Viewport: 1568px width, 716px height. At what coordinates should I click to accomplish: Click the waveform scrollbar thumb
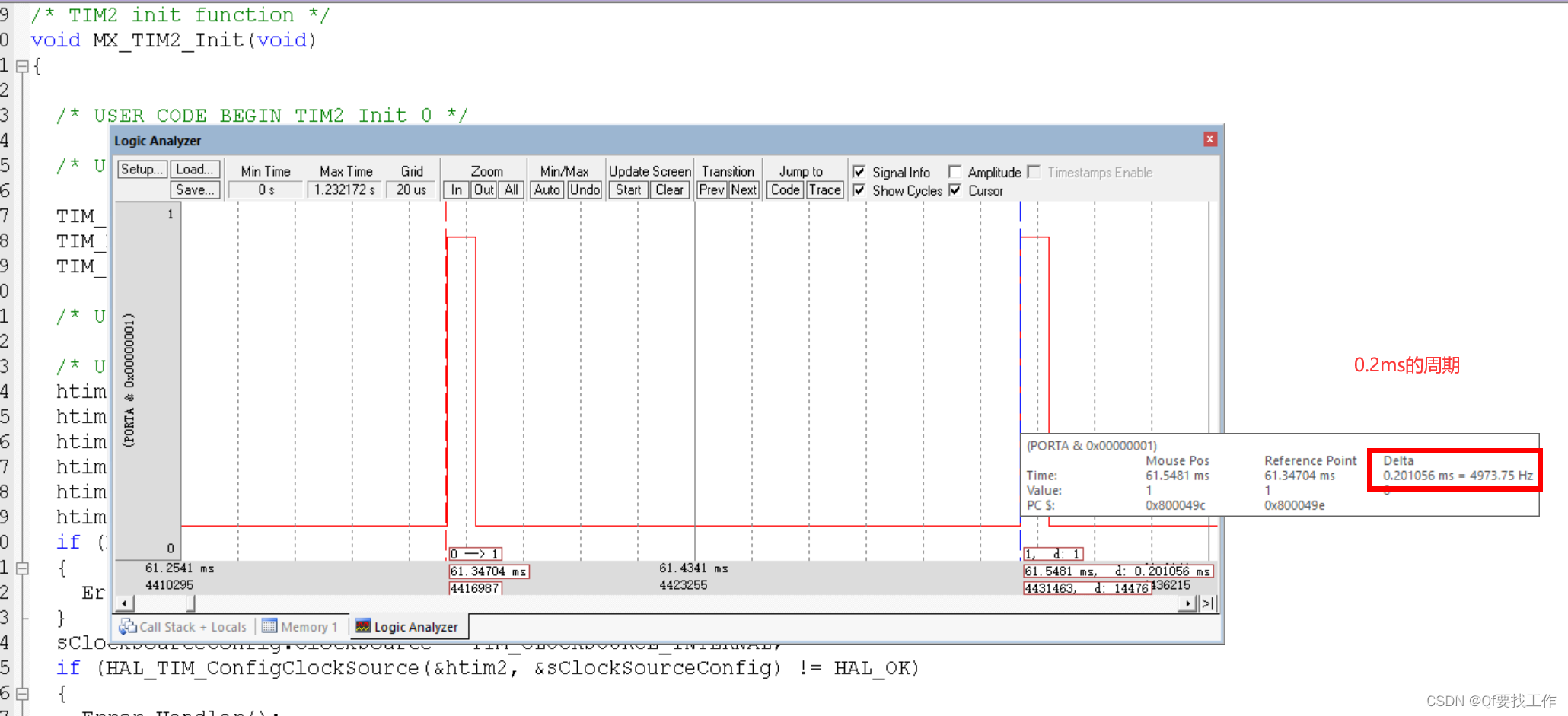click(191, 603)
